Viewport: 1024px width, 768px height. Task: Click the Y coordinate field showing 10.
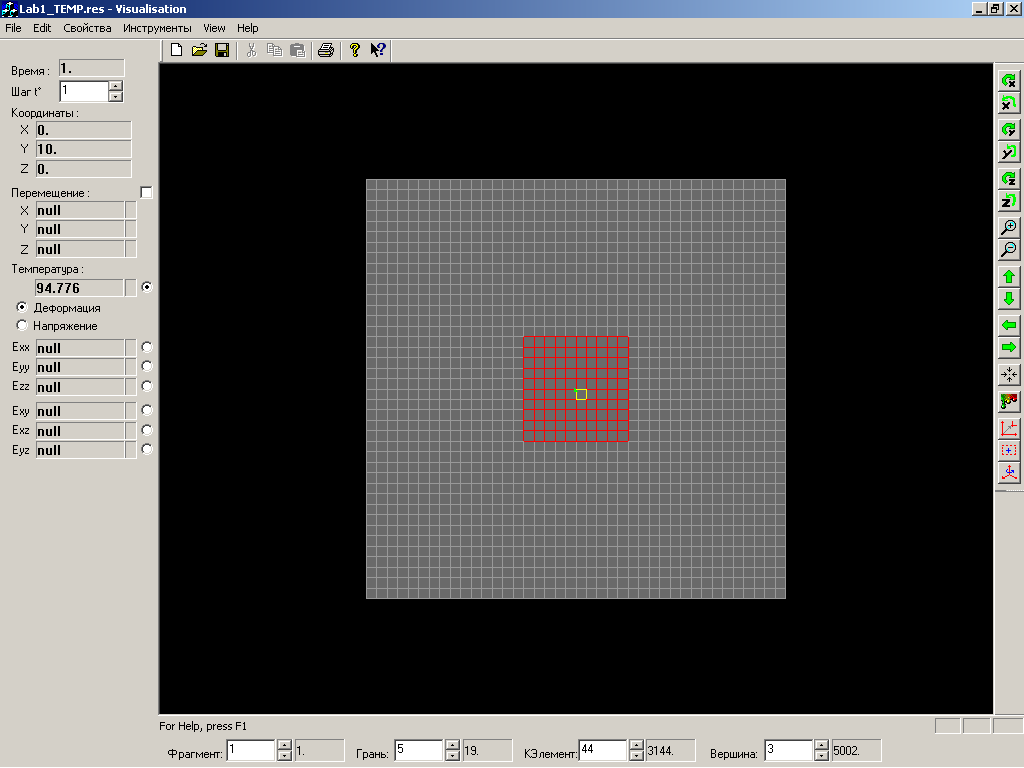tap(84, 150)
